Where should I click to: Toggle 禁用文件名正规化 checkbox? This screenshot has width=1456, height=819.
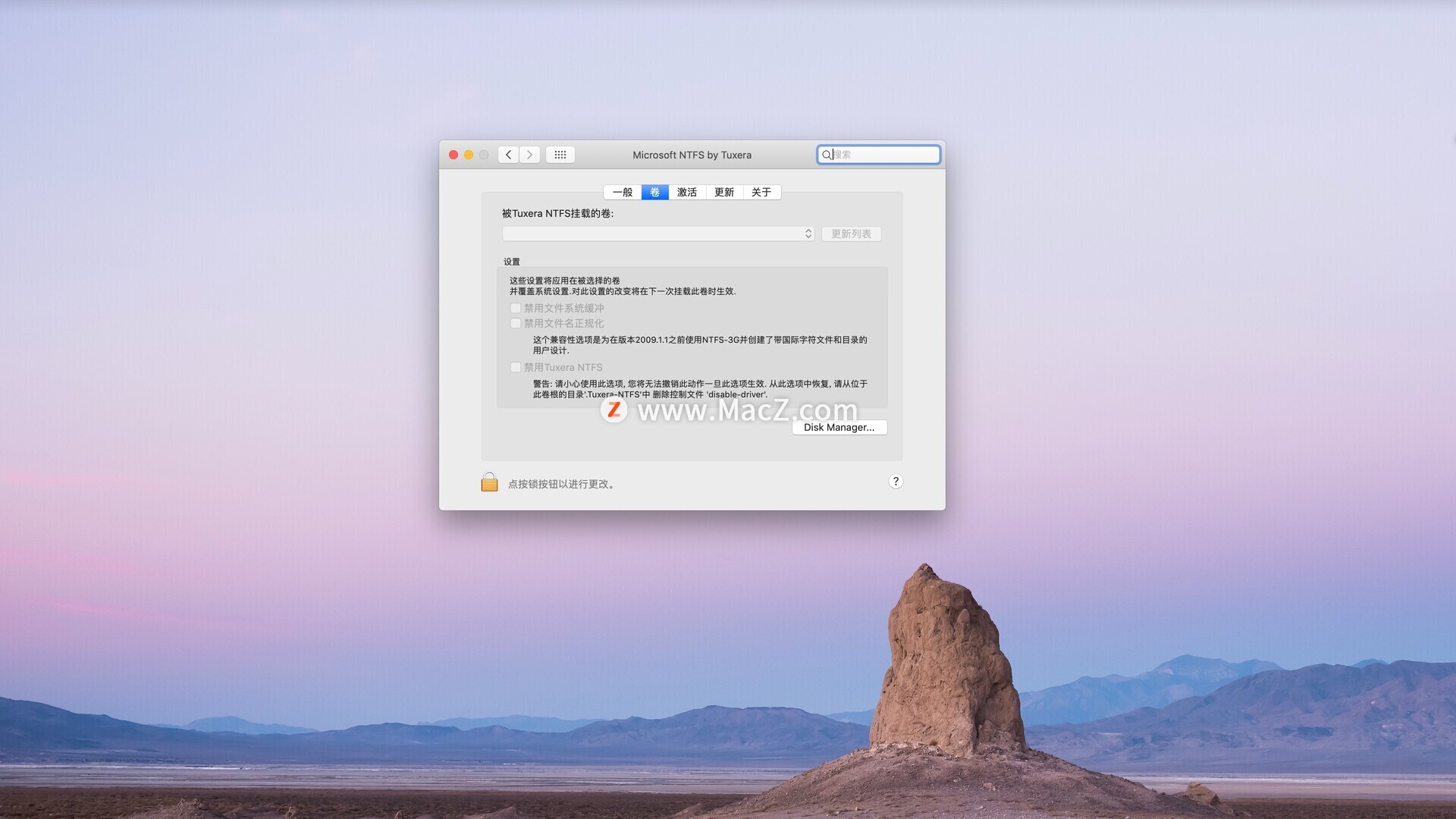(516, 323)
